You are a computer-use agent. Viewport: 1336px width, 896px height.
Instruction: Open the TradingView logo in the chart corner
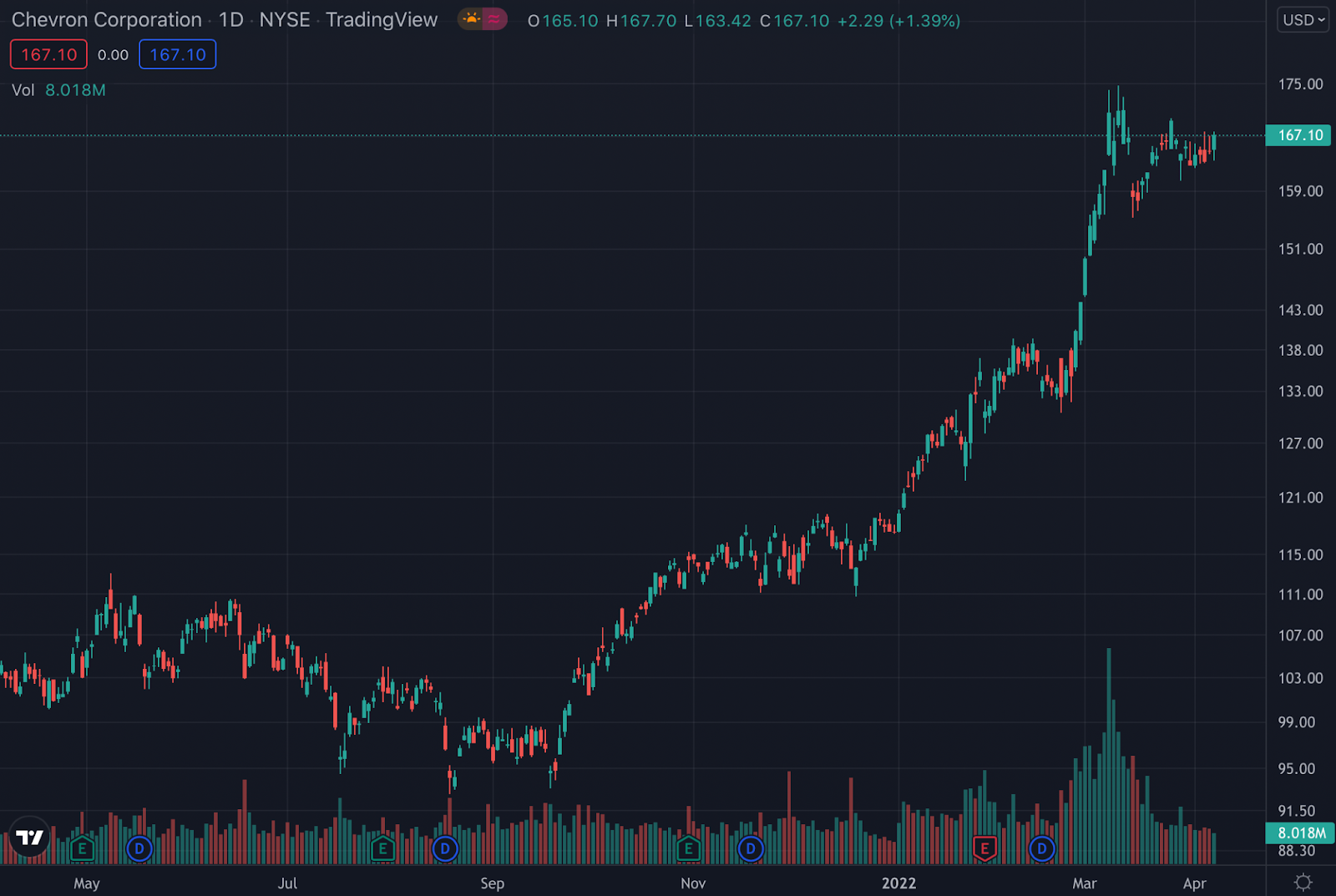tap(30, 838)
